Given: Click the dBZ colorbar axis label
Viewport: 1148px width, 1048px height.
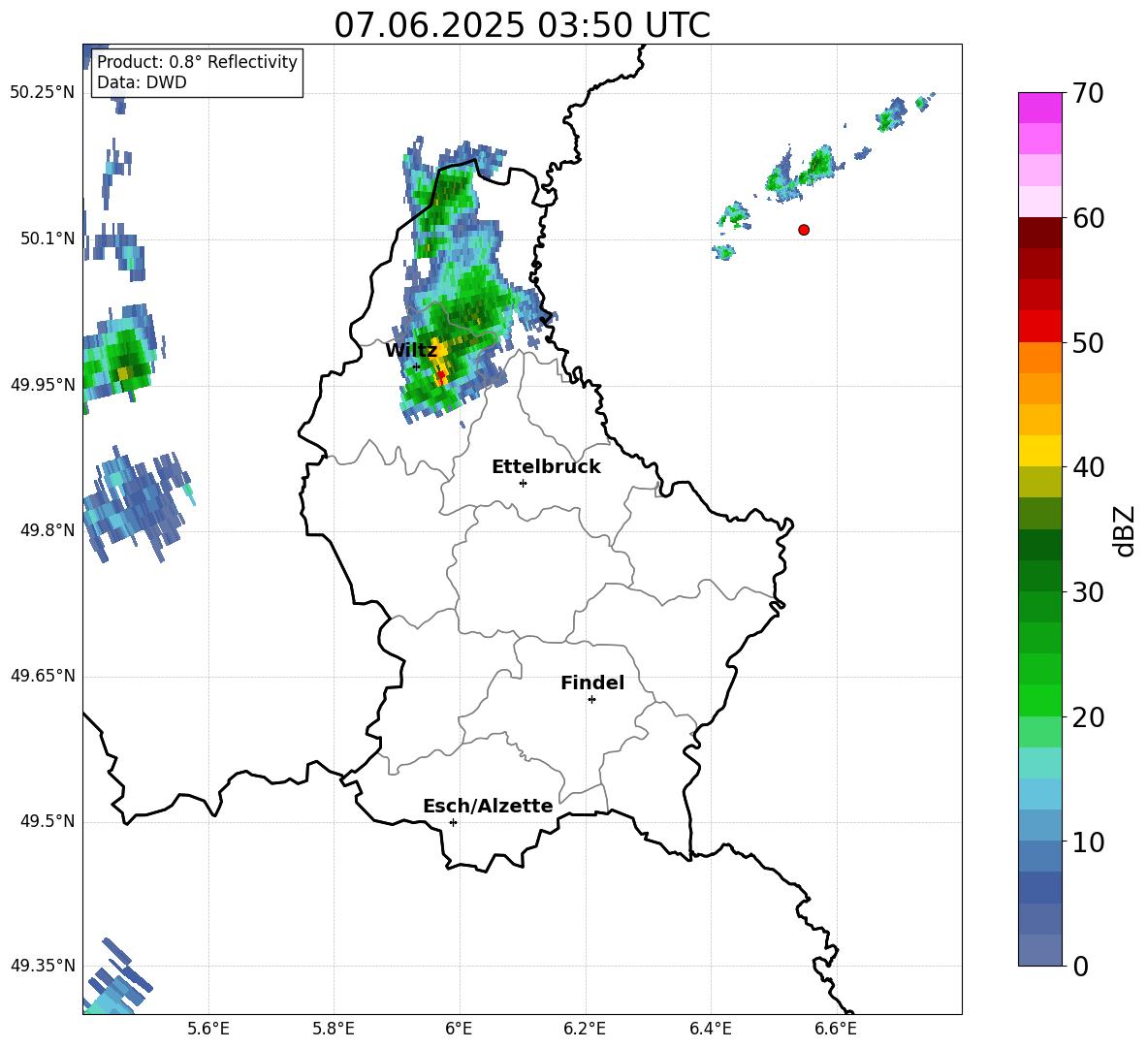Looking at the screenshot, I should click(x=1126, y=530).
